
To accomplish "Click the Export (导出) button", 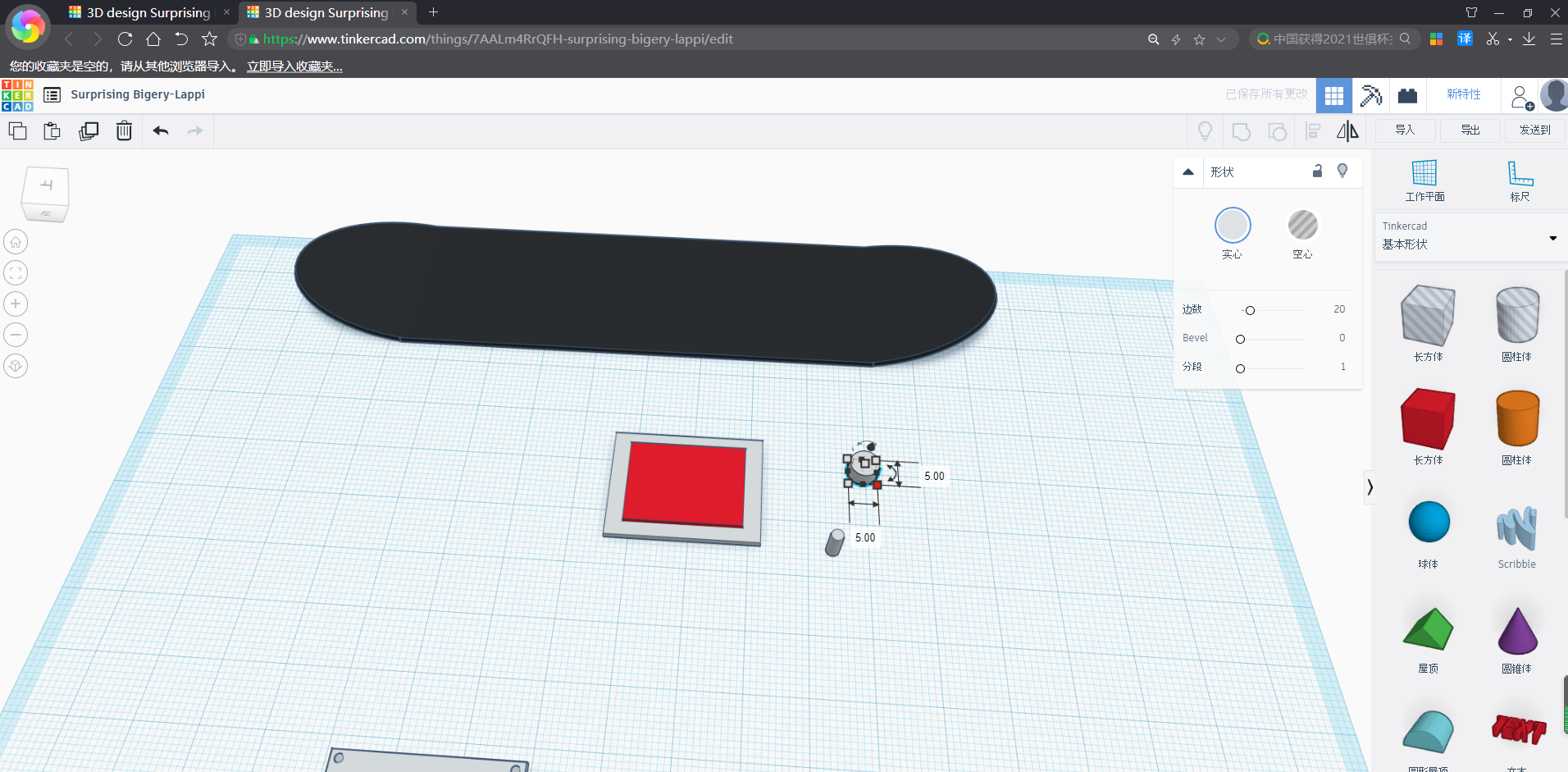I will [x=1470, y=130].
